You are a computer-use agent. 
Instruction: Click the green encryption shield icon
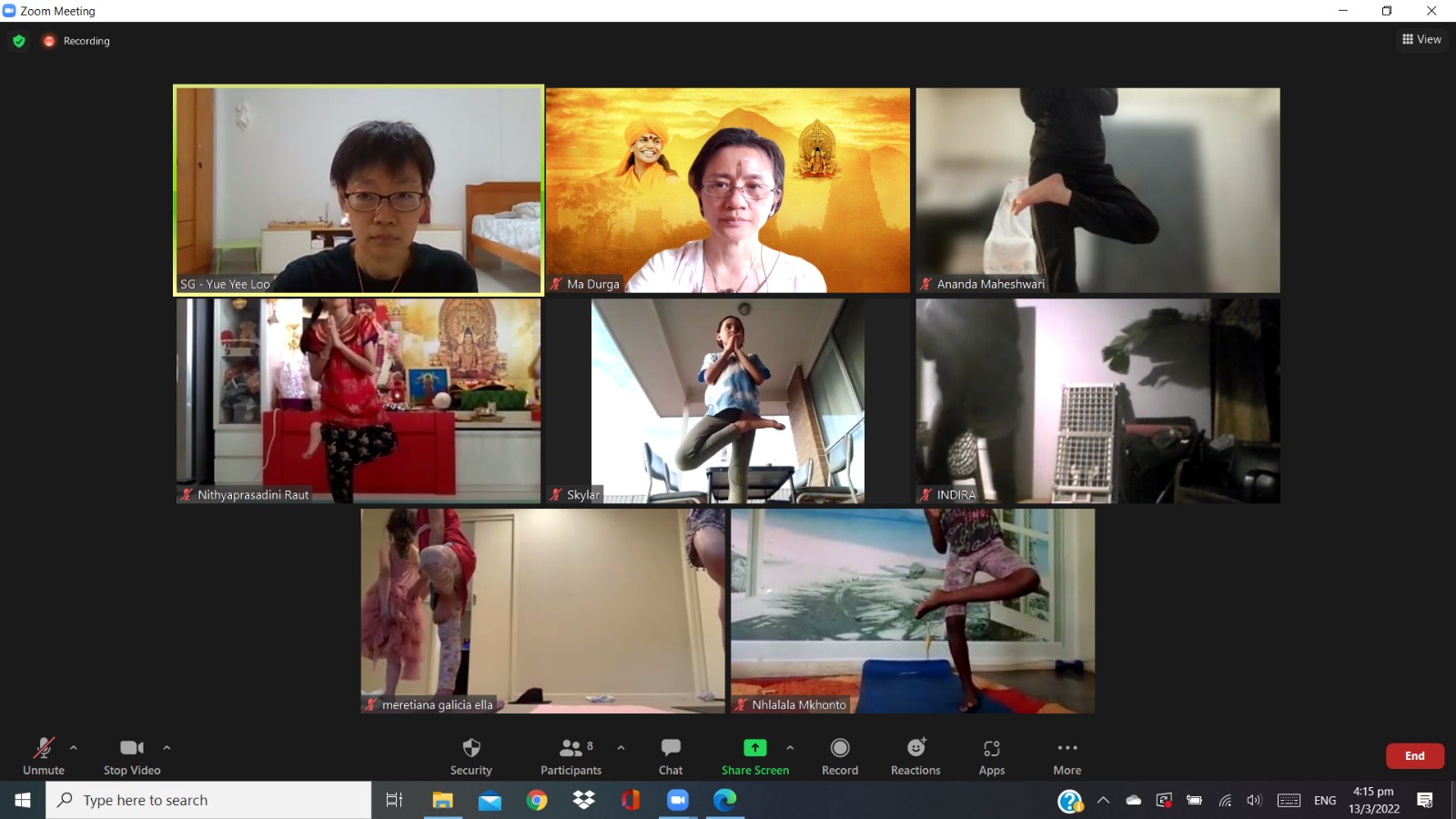[x=19, y=41]
